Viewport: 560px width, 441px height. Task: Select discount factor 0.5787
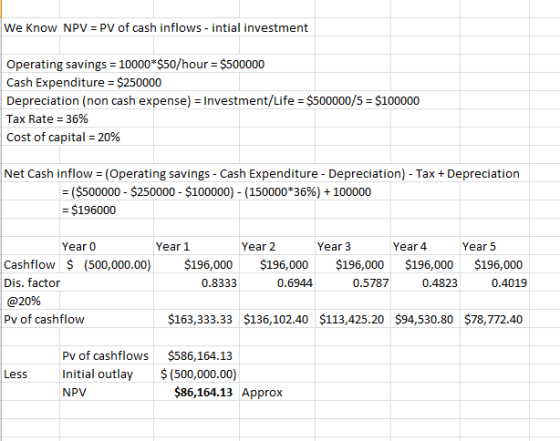[370, 283]
